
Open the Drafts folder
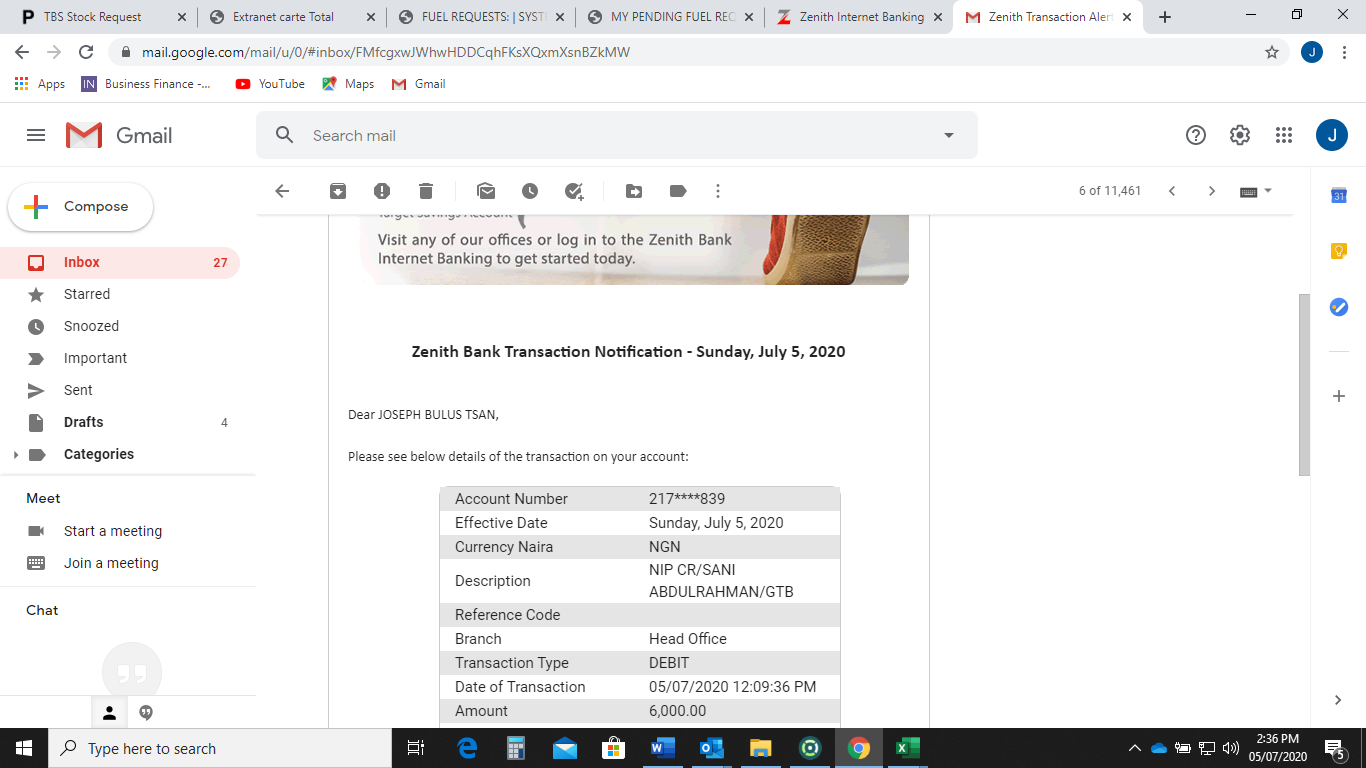pos(120,423)
